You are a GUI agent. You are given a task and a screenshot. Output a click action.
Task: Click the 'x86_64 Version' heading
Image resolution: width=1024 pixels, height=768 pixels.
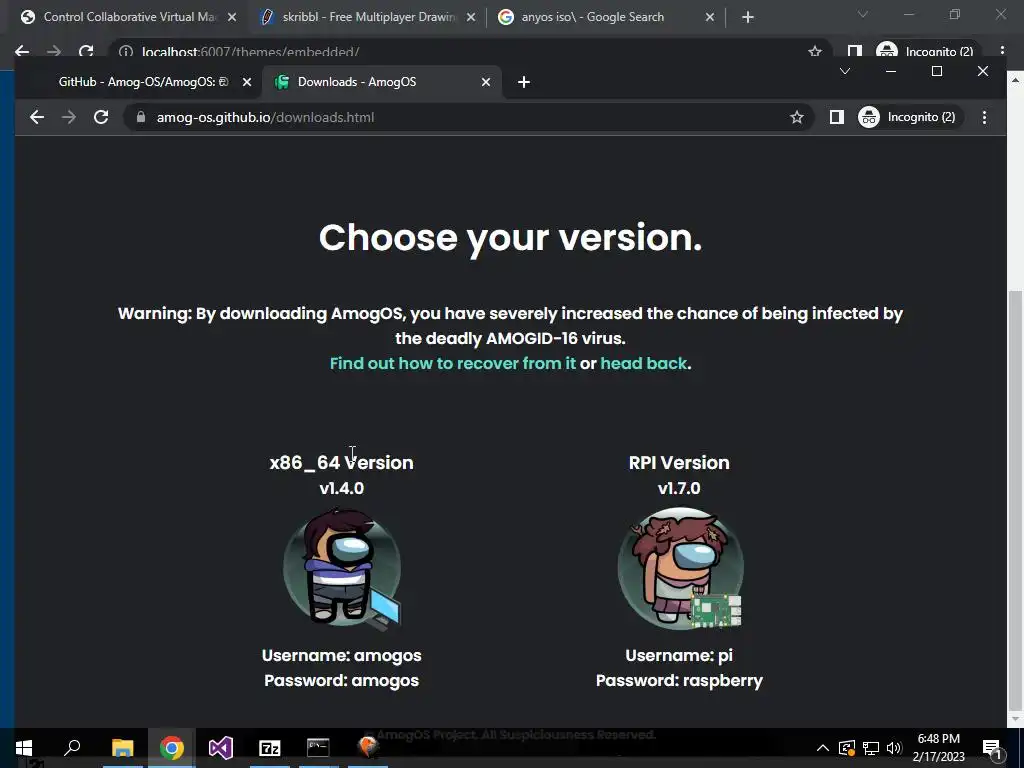342,462
